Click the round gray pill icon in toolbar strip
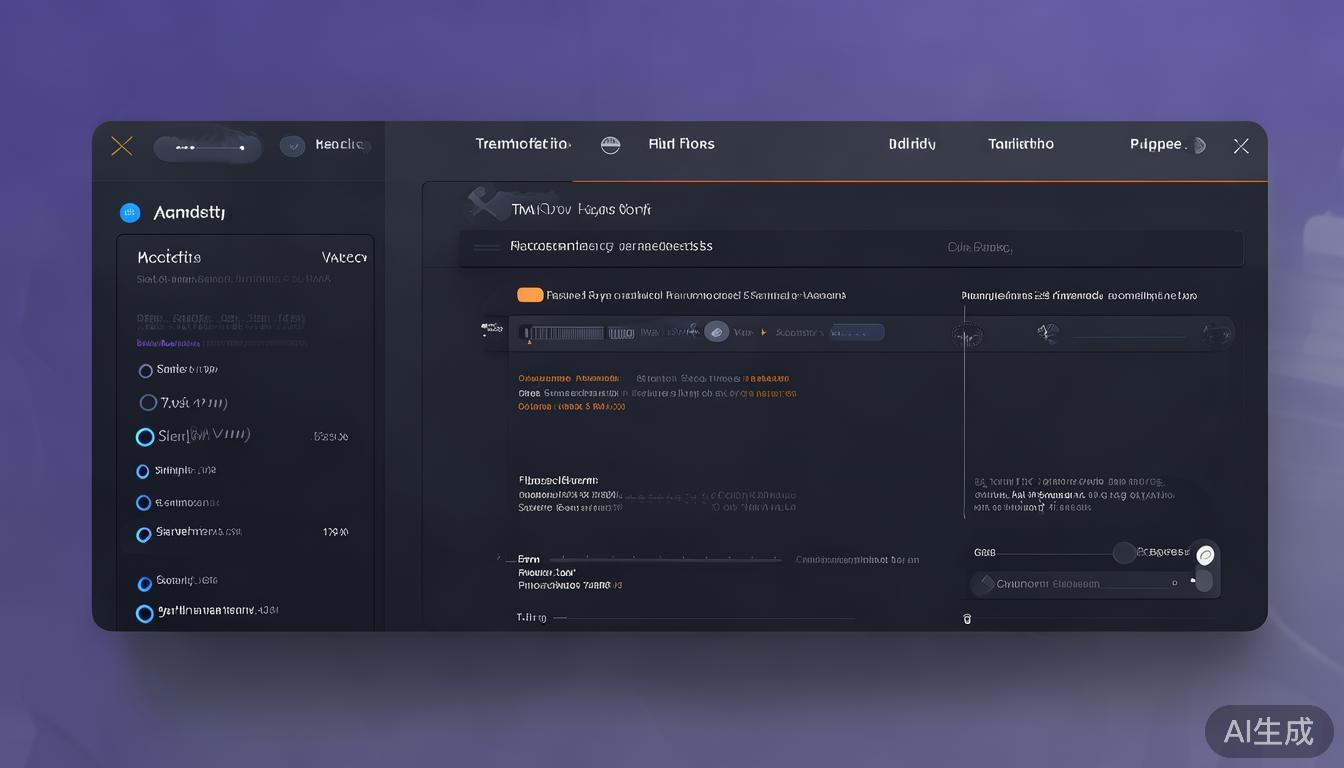This screenshot has height=768, width=1344. tap(716, 332)
